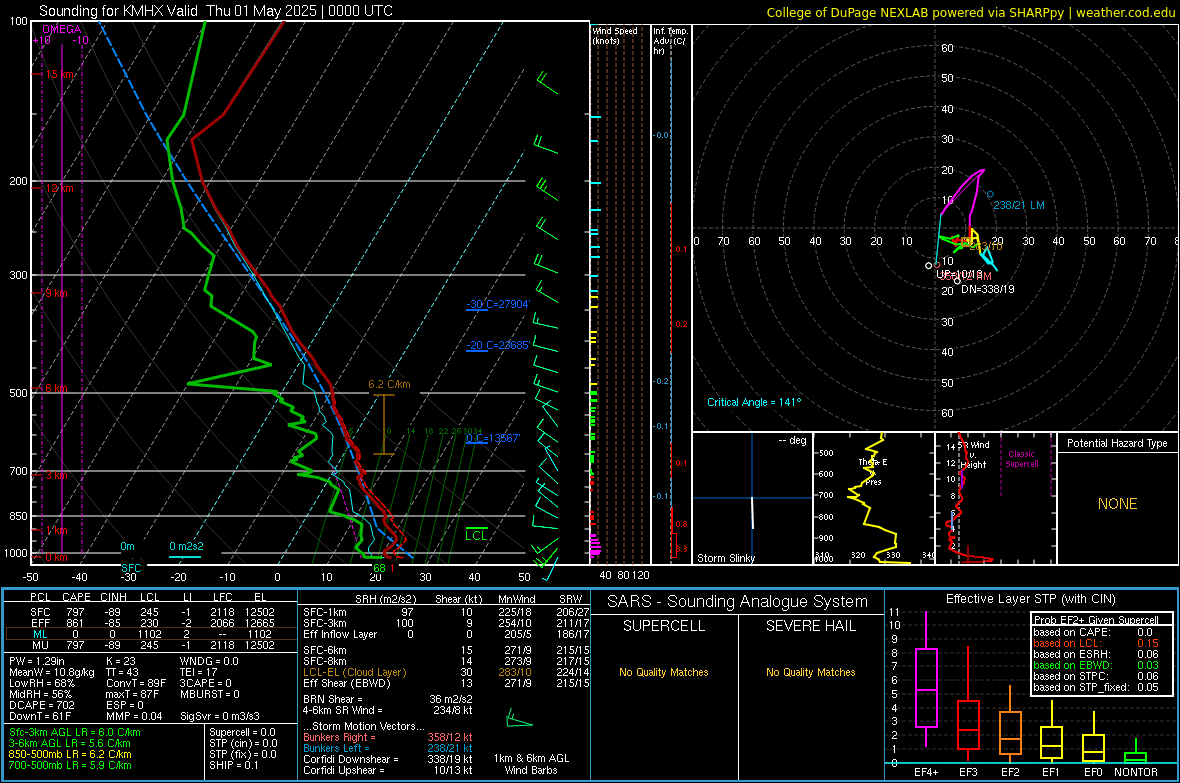Screen dimensions: 1180x783
Task: Select the -30 C=27904' level label
Action: point(498,304)
